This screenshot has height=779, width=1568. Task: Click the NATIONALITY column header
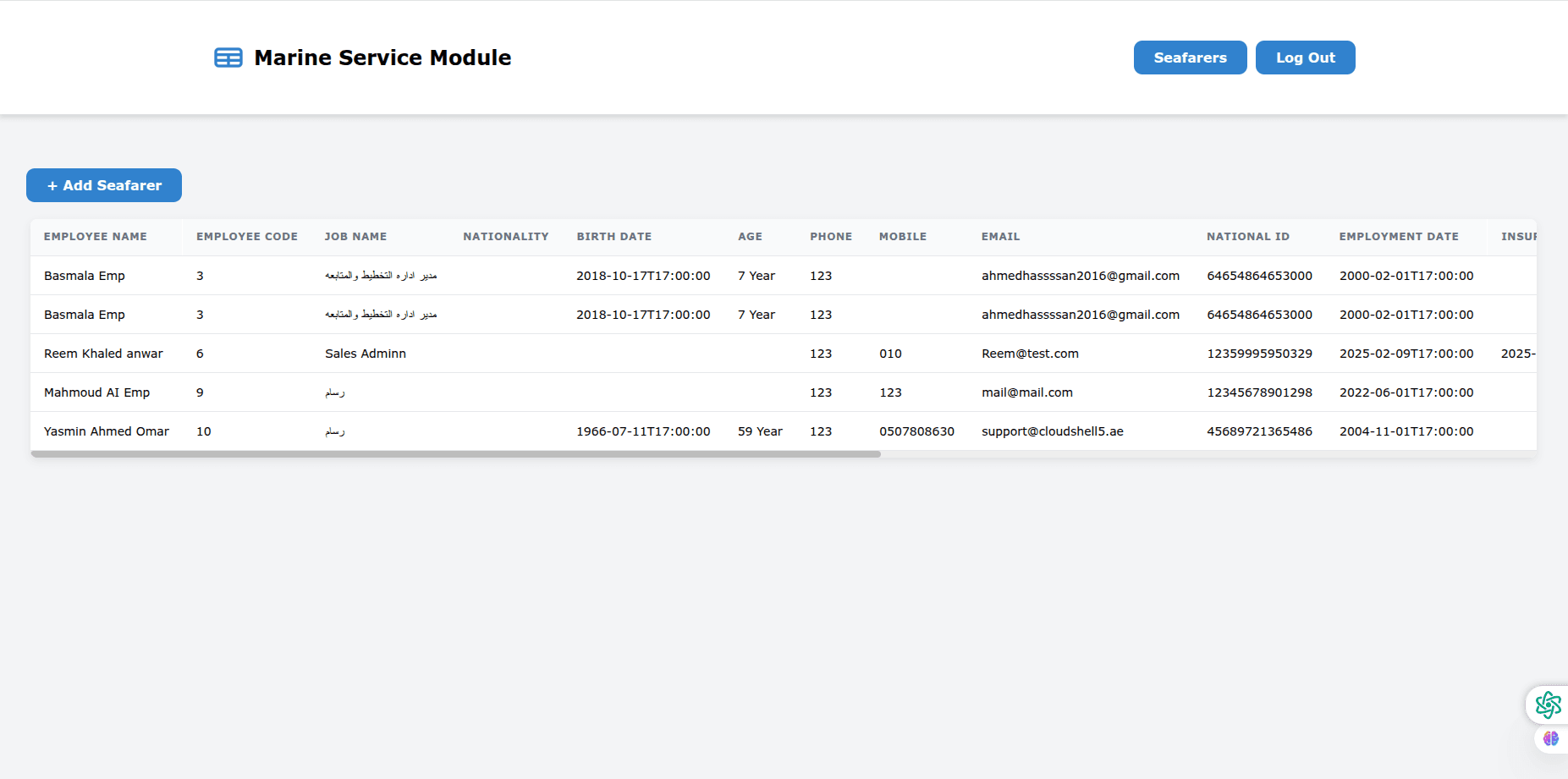[506, 237]
